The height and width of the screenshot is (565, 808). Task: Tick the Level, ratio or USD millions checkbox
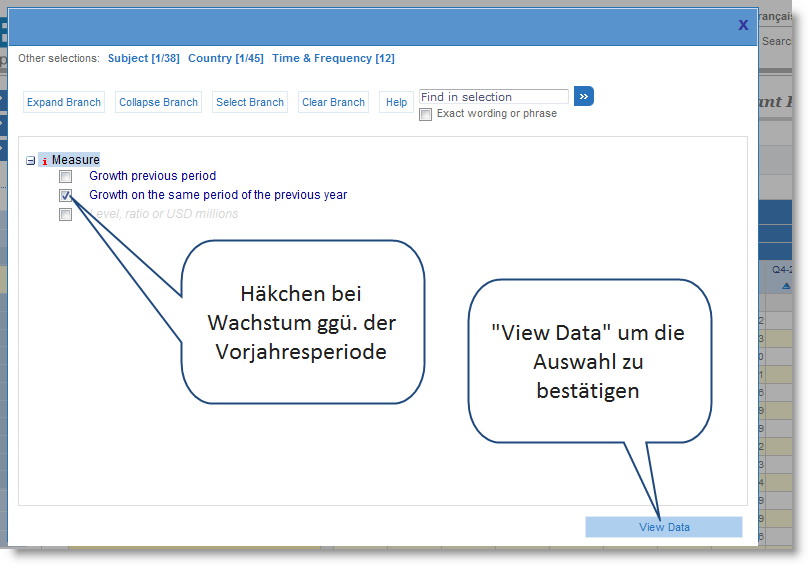66,214
